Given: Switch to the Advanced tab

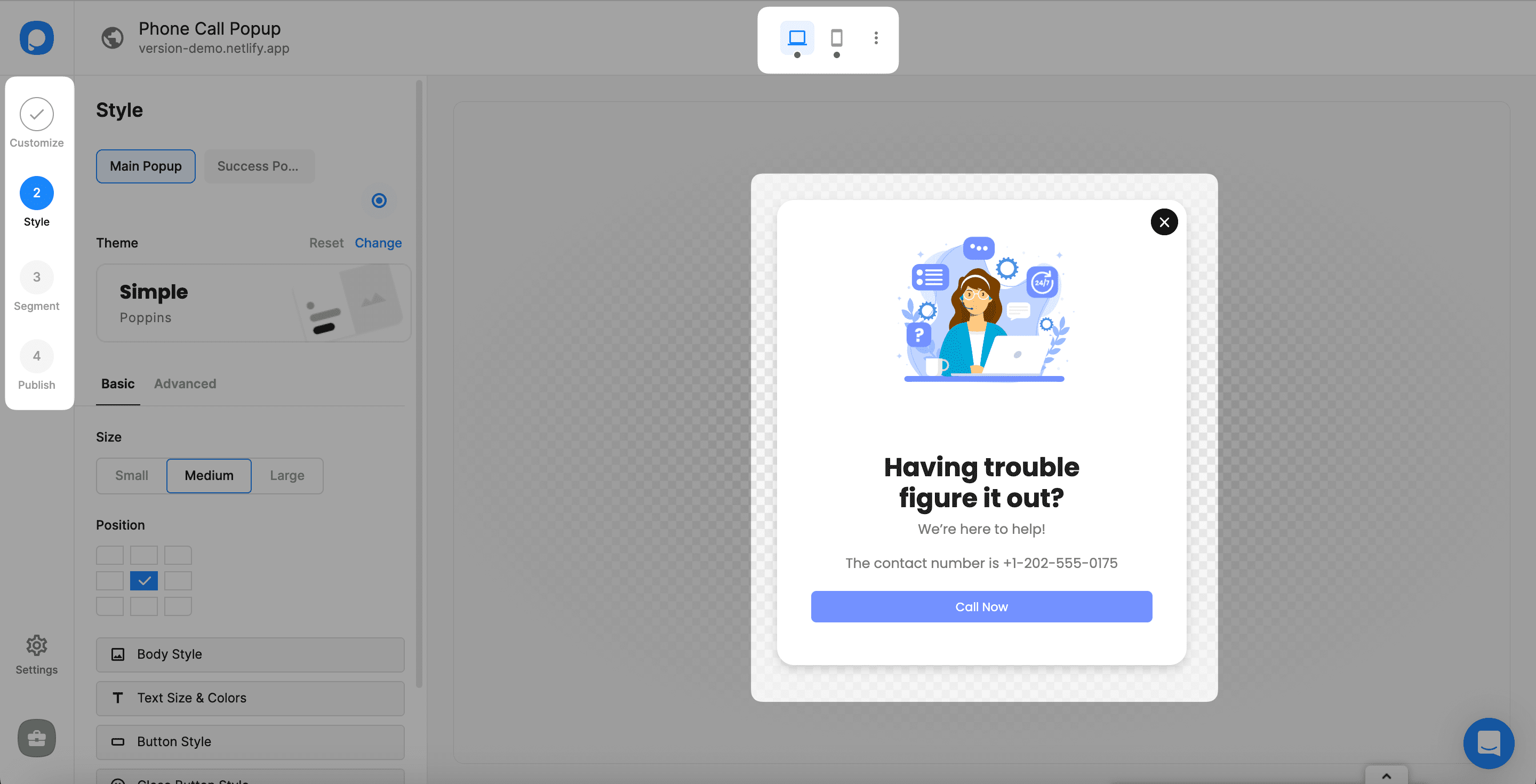Looking at the screenshot, I should pos(185,383).
